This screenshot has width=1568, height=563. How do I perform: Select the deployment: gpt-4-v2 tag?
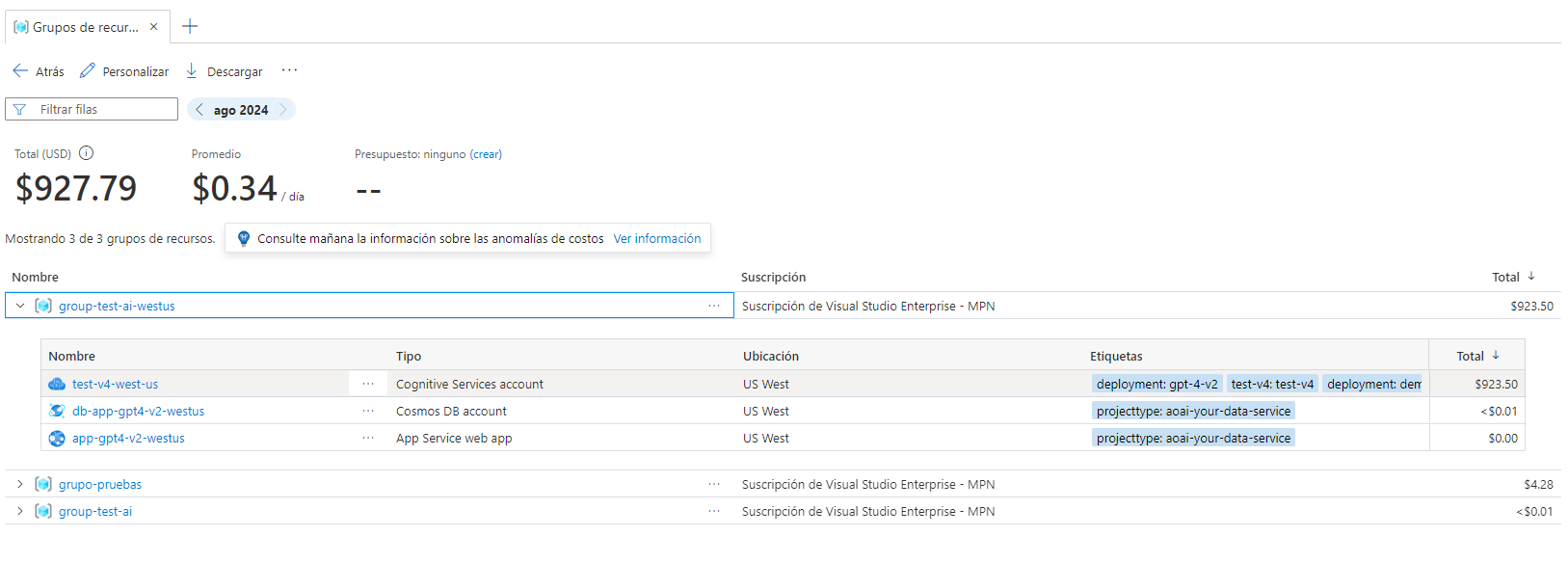[1156, 384]
